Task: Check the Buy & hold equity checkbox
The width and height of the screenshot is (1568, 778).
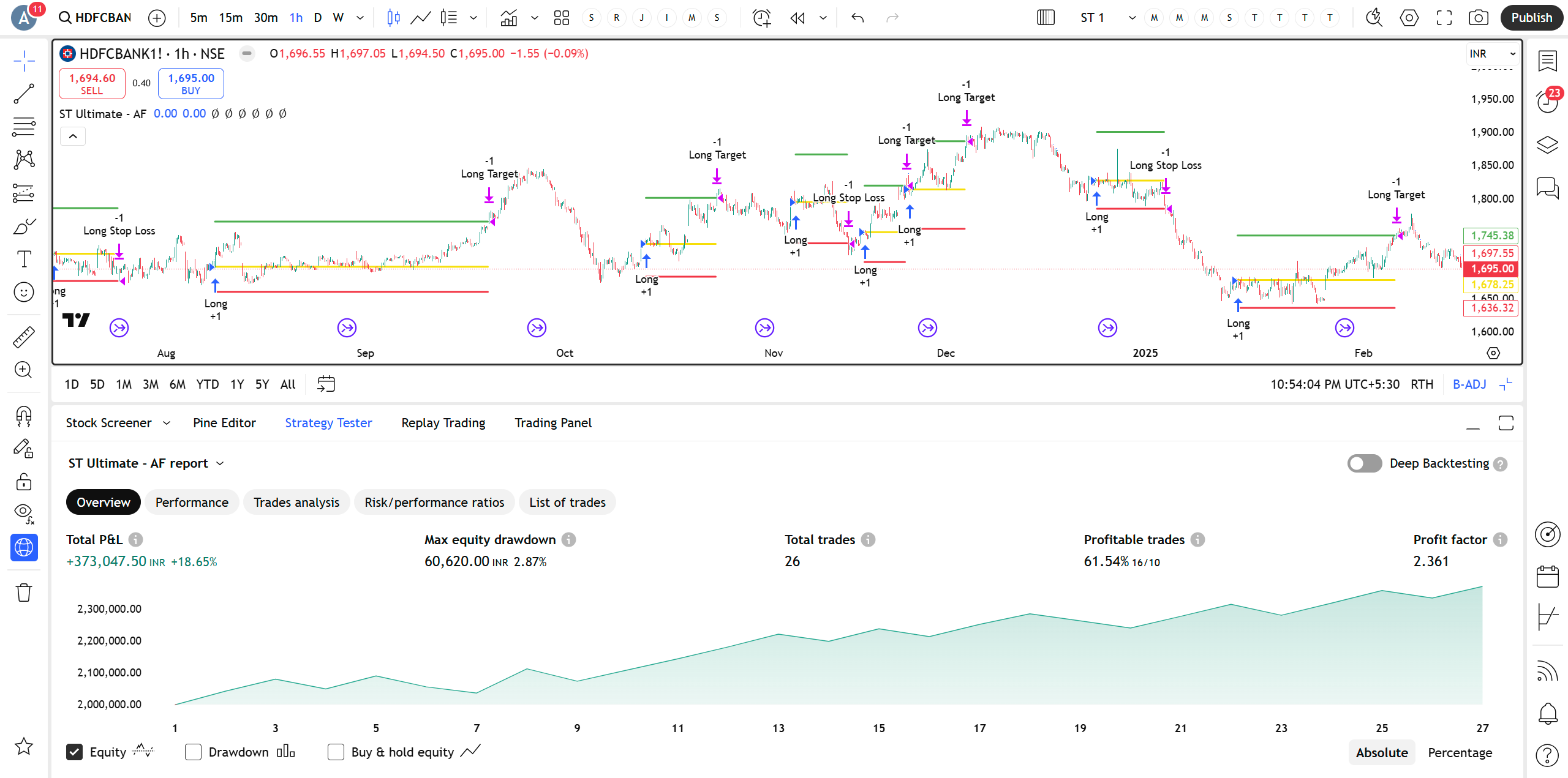Action: pyautogui.click(x=336, y=752)
